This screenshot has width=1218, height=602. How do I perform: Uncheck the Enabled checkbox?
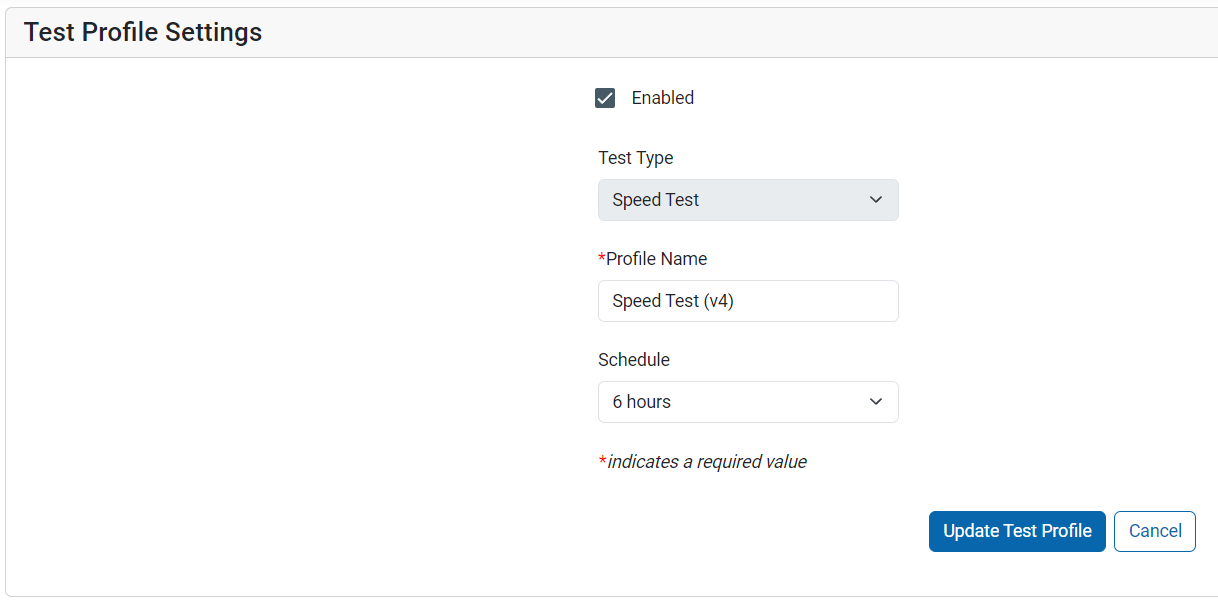[605, 98]
